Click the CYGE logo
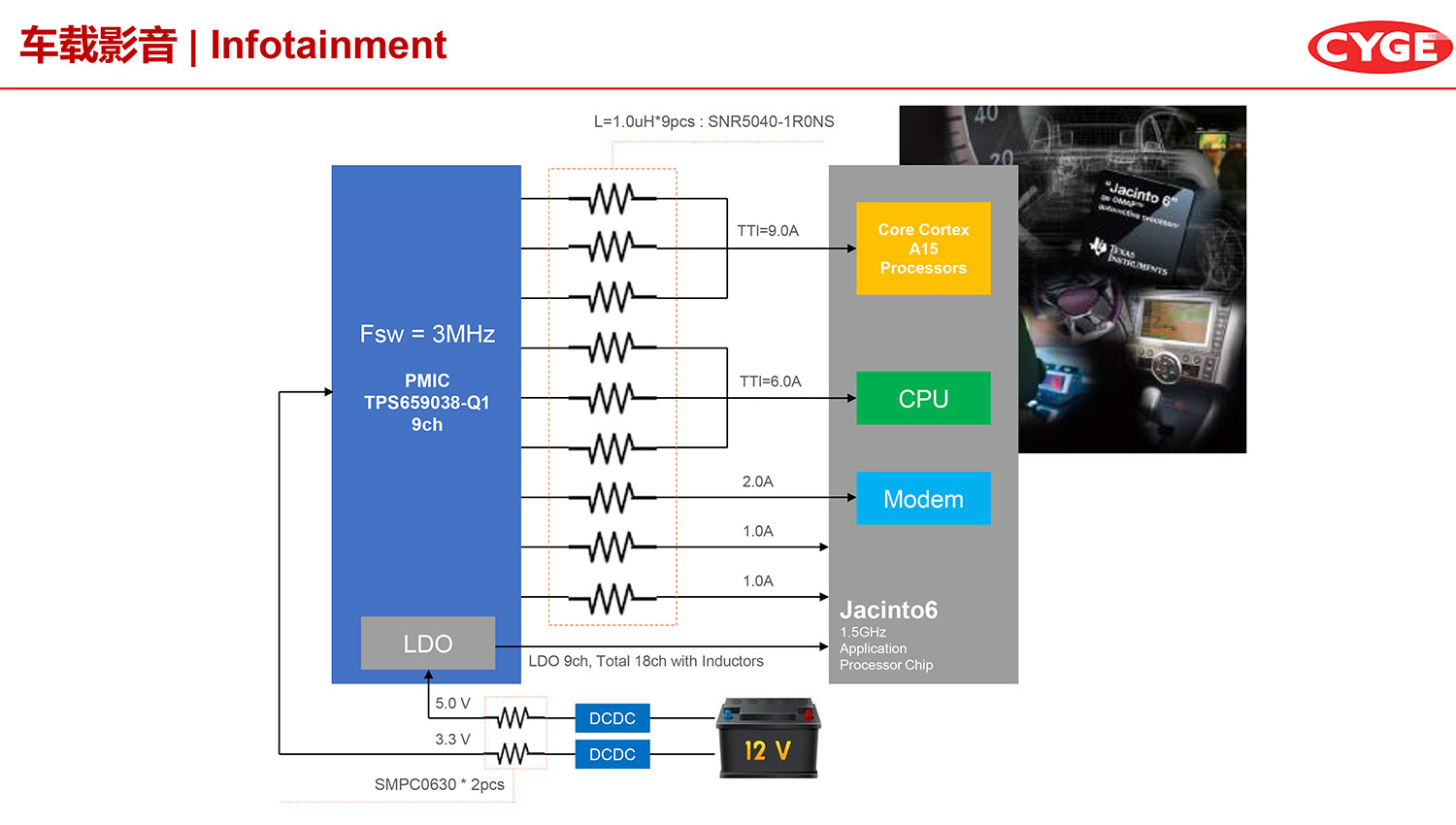 pyautogui.click(x=1378, y=47)
